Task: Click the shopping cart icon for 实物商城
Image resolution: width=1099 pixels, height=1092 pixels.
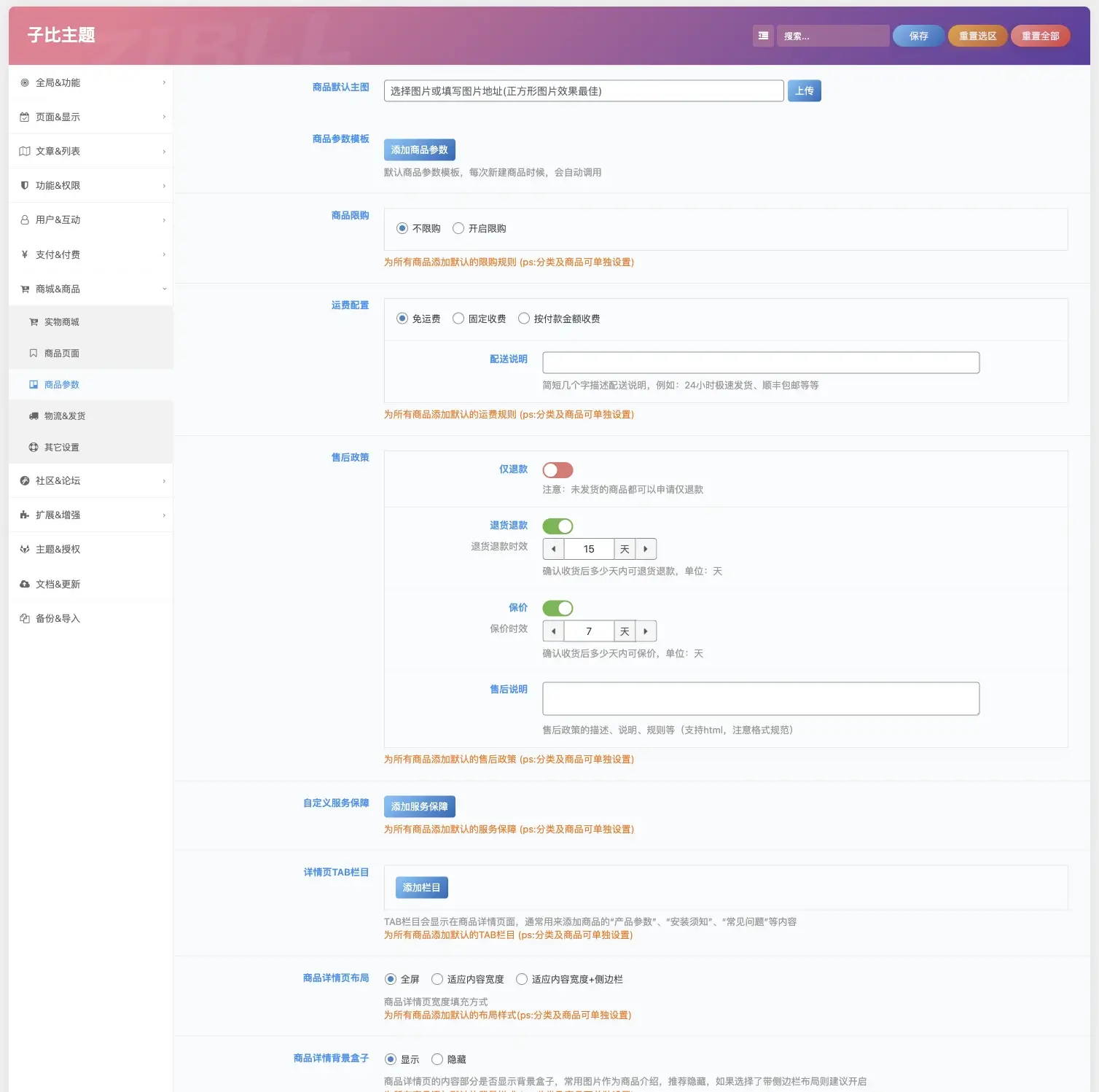Action: tap(34, 322)
